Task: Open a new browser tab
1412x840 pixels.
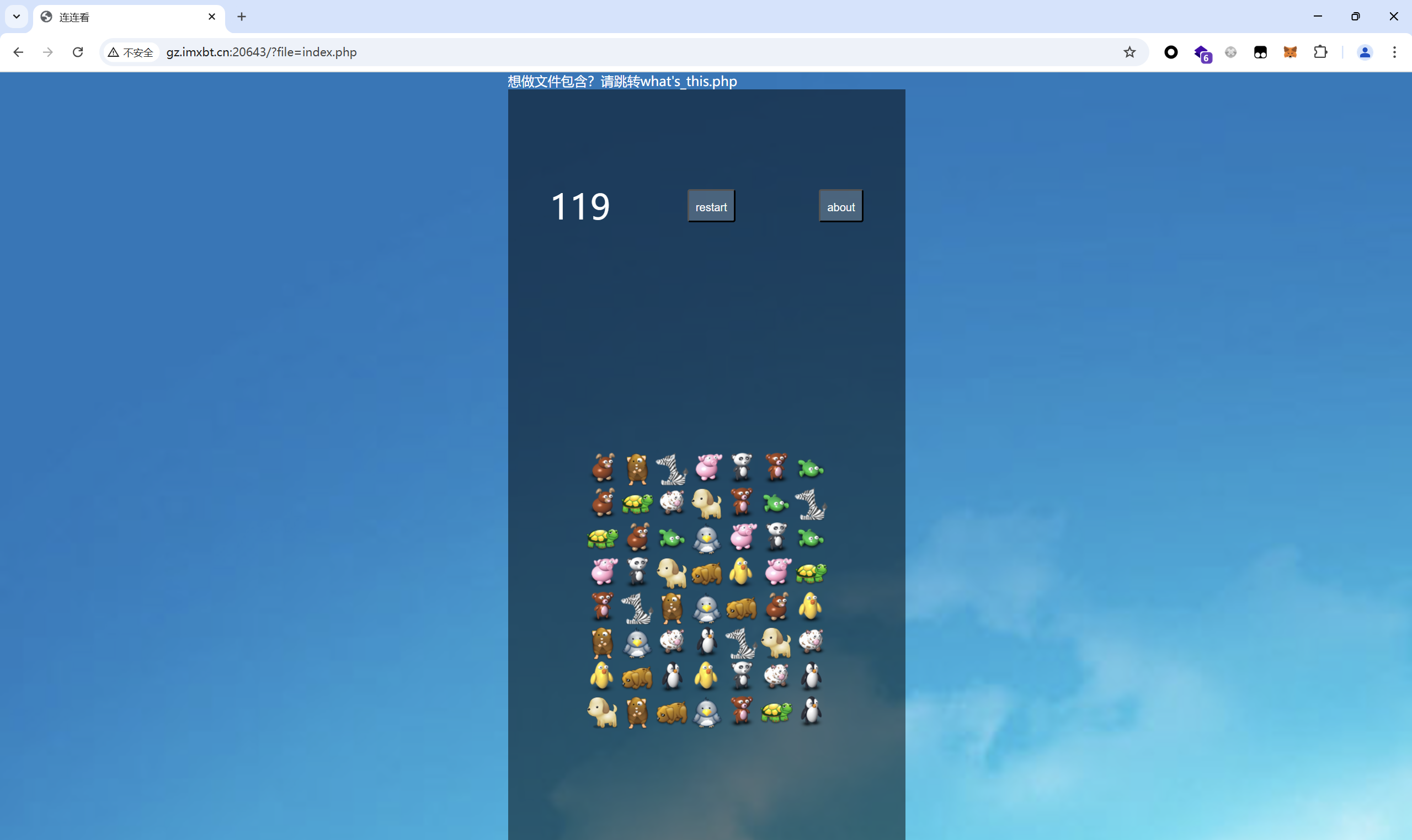Action: pyautogui.click(x=242, y=17)
